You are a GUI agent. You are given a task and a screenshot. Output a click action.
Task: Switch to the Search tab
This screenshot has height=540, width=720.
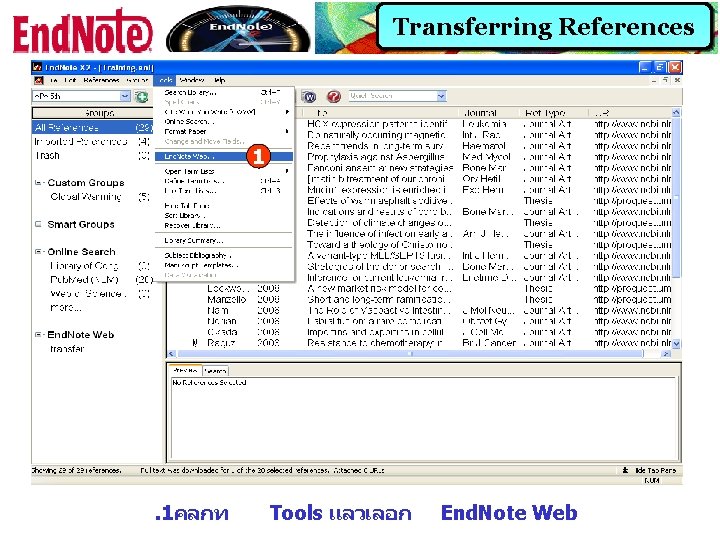[x=215, y=371]
